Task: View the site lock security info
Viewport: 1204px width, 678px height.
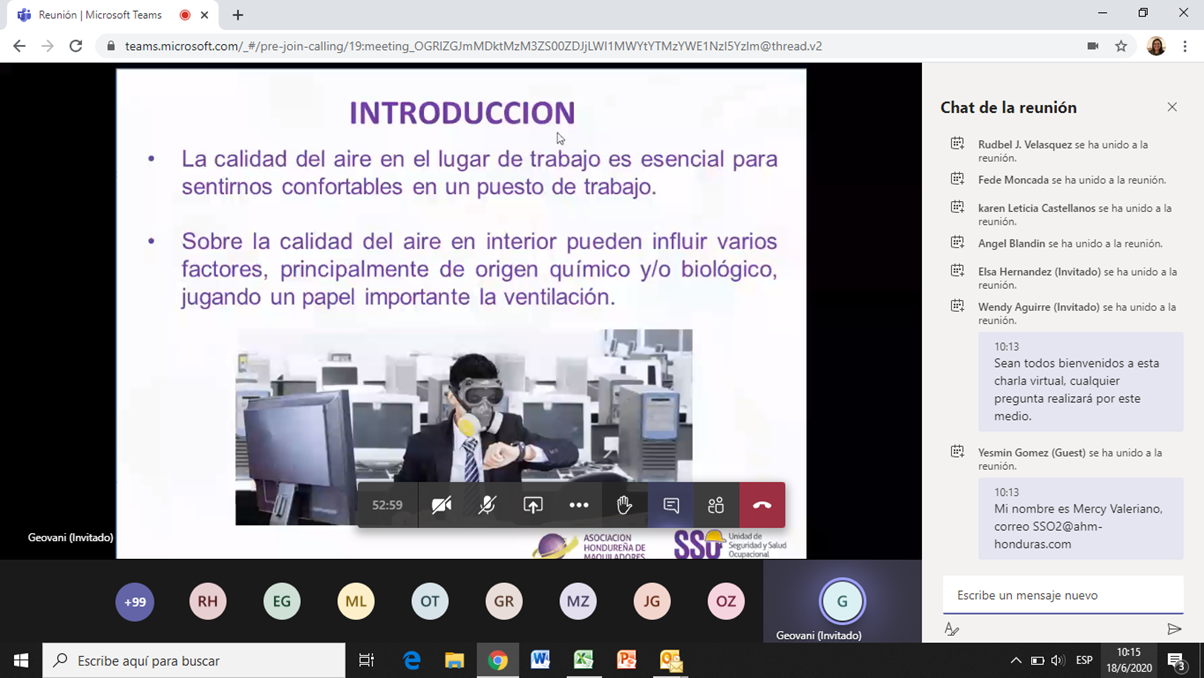Action: (x=111, y=46)
